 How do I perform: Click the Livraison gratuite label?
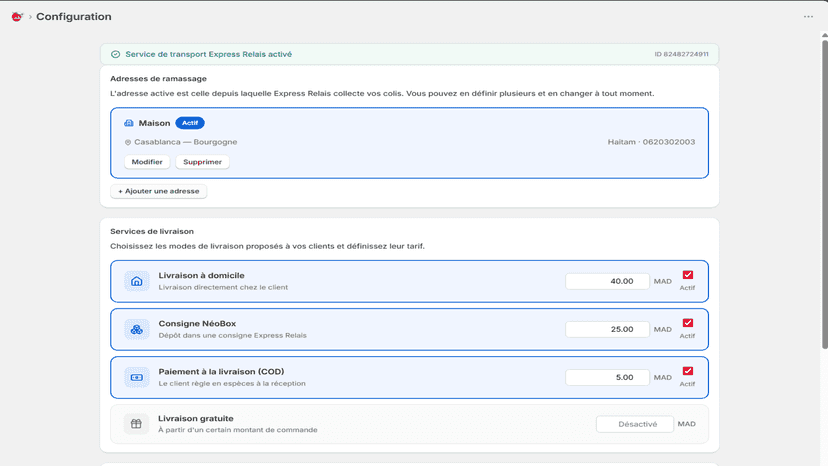pyautogui.click(x=195, y=418)
